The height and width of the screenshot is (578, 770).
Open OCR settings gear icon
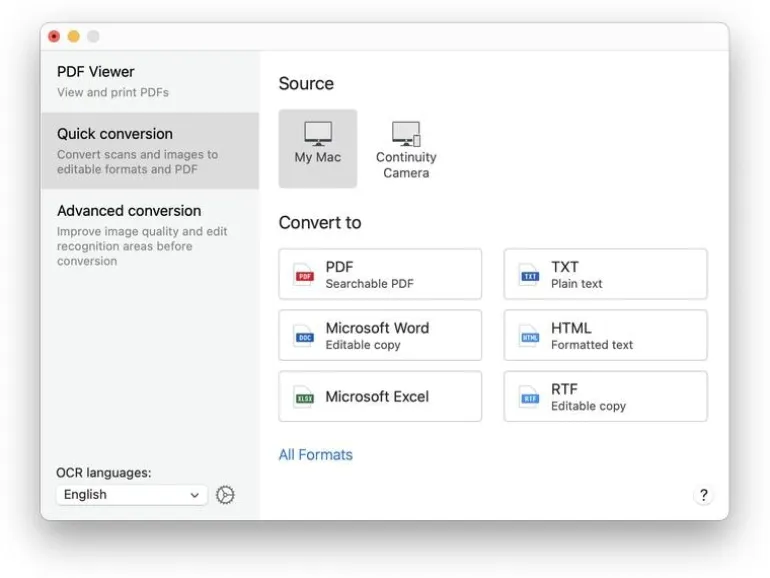click(x=225, y=495)
